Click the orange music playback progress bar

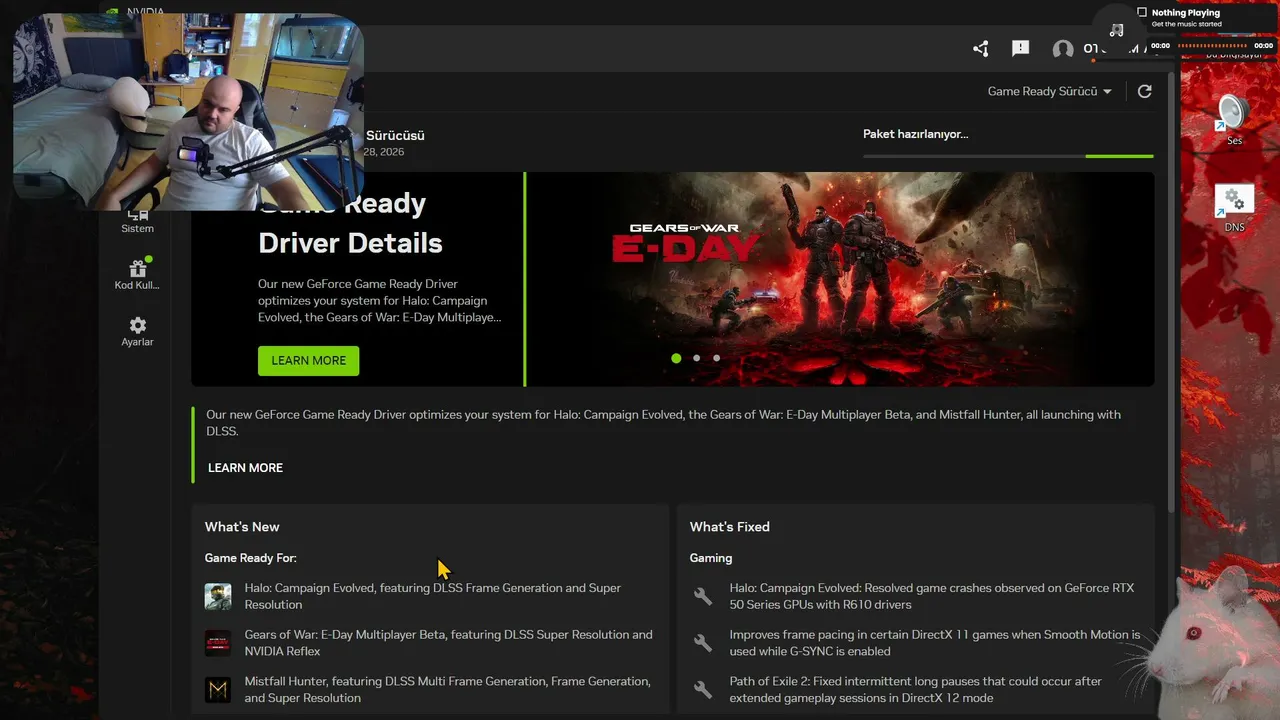(1213, 46)
